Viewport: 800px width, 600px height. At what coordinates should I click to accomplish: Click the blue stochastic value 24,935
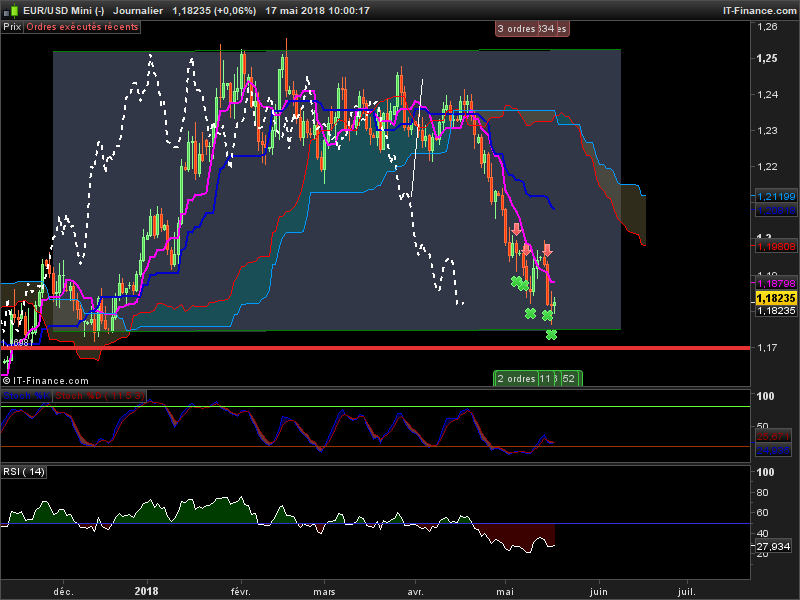point(773,451)
